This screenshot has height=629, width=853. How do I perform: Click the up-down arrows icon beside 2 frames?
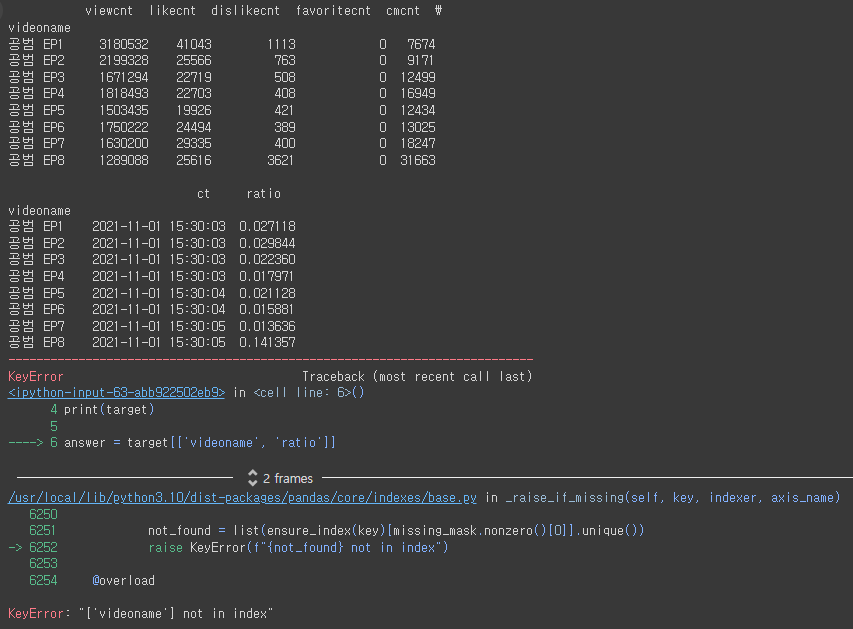(x=252, y=478)
